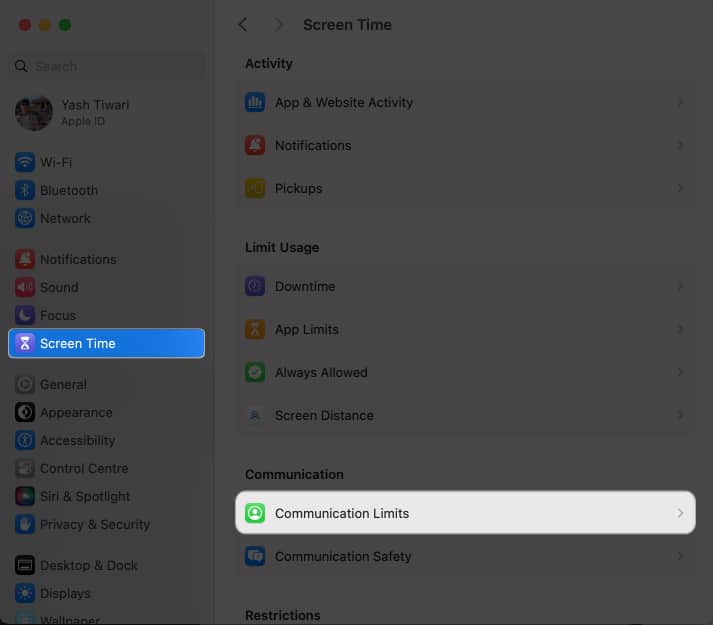
Task: Expand Communication Safety chevron
Action: (x=680, y=556)
